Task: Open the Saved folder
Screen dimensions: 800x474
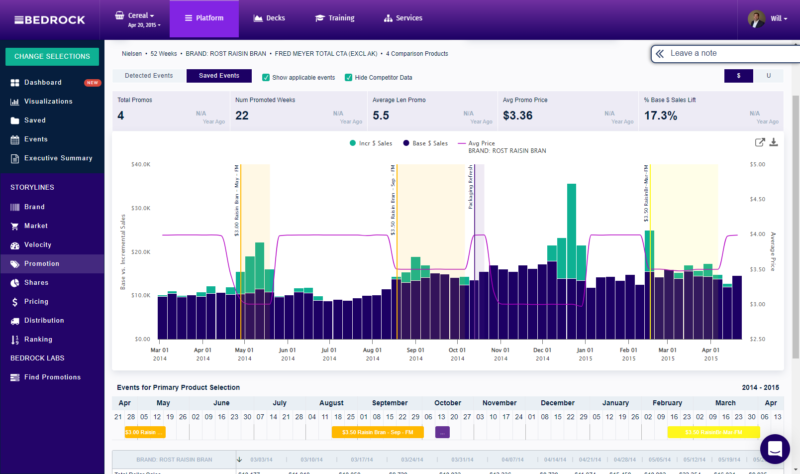Action: point(35,120)
